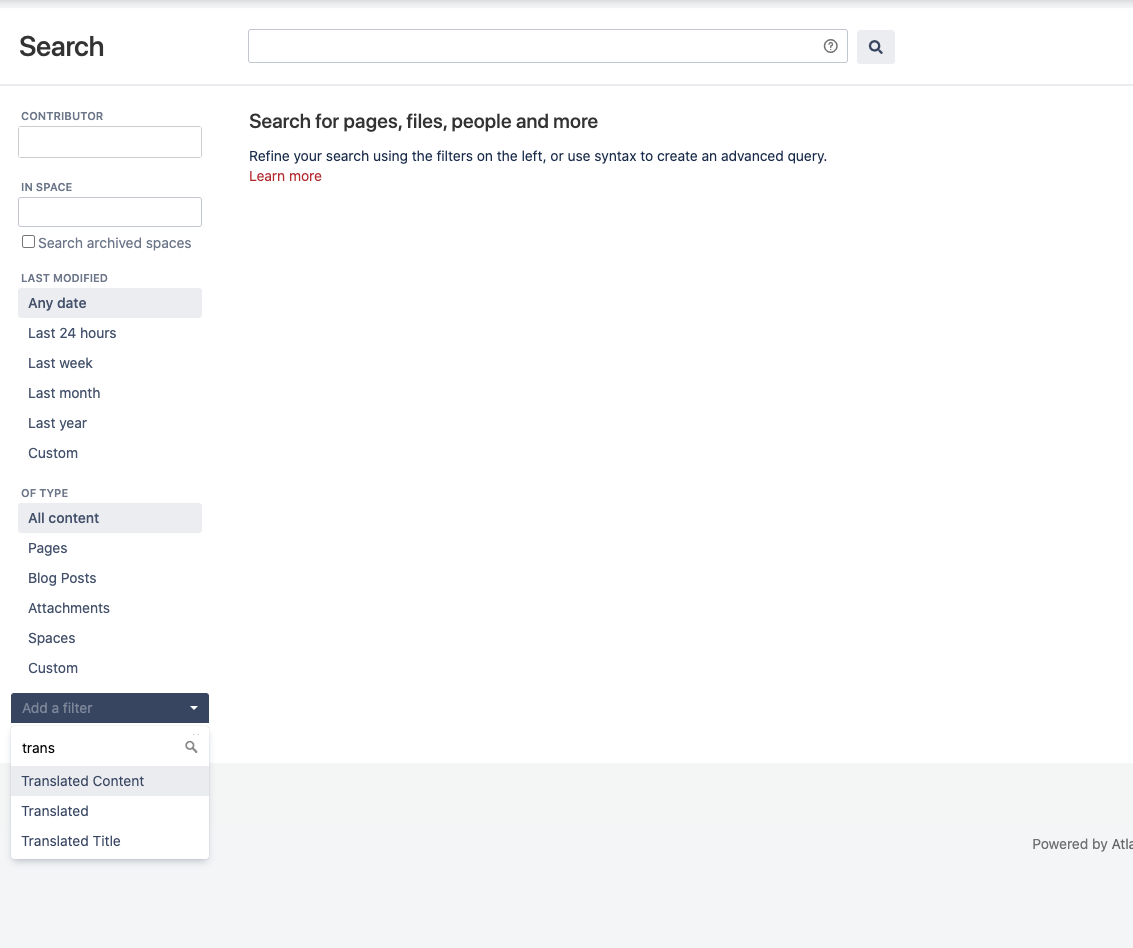Focus the Contributor input field
1133x948 pixels.
[110, 142]
